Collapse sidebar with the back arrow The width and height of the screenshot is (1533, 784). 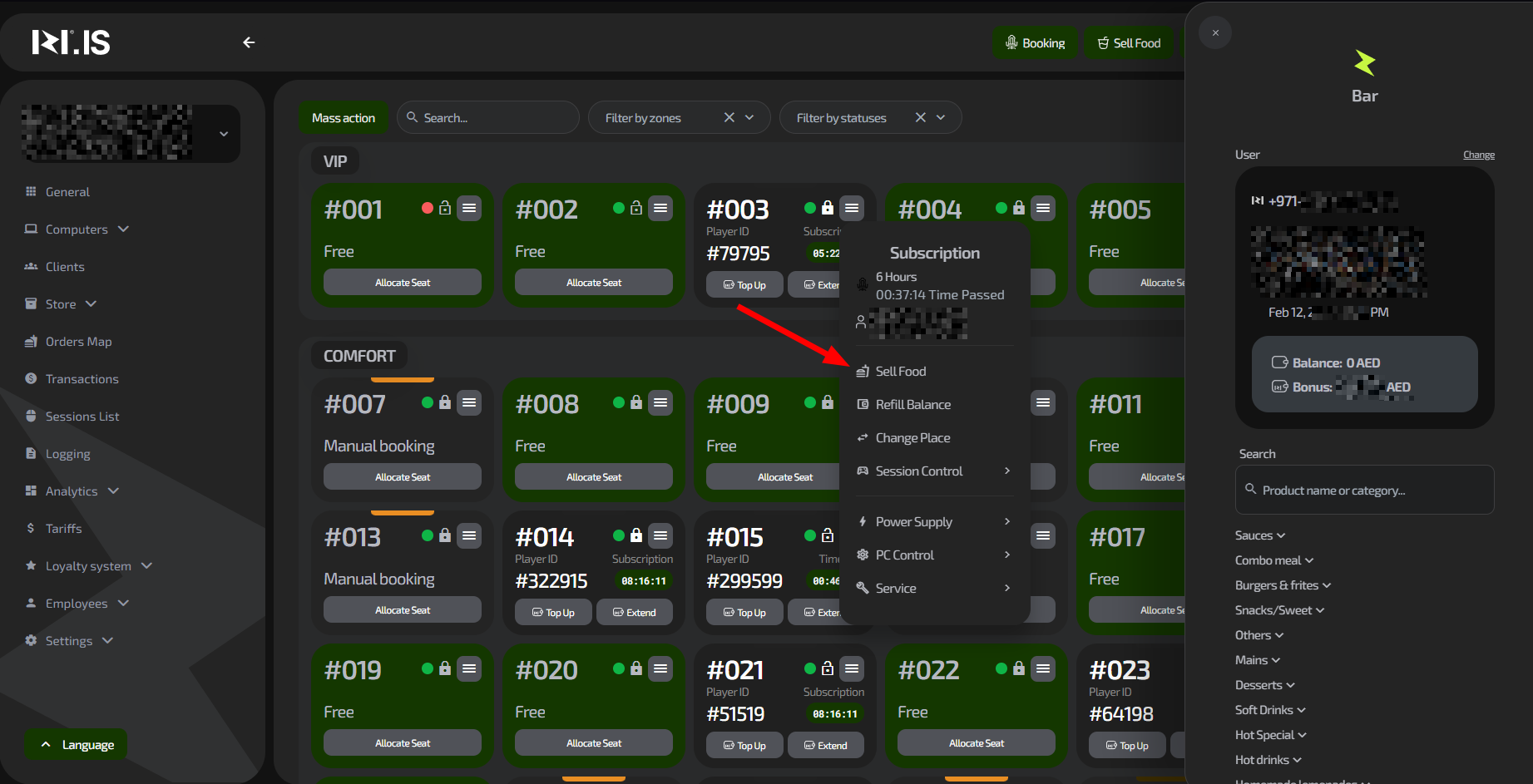tap(249, 42)
